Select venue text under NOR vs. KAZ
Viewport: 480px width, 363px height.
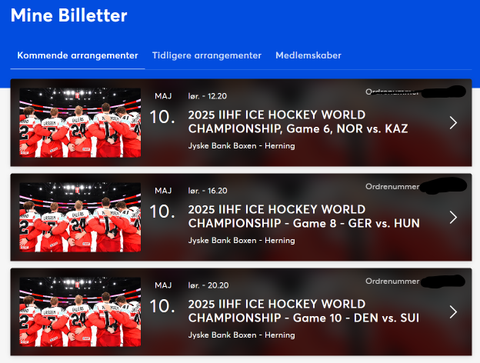point(242,146)
